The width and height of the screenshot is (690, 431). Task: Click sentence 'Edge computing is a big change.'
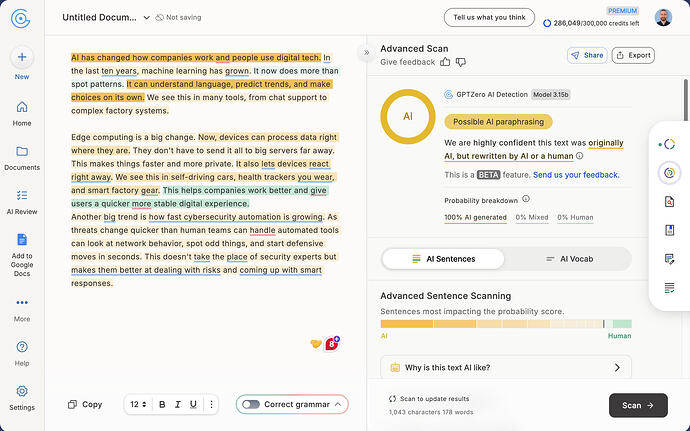[133, 137]
